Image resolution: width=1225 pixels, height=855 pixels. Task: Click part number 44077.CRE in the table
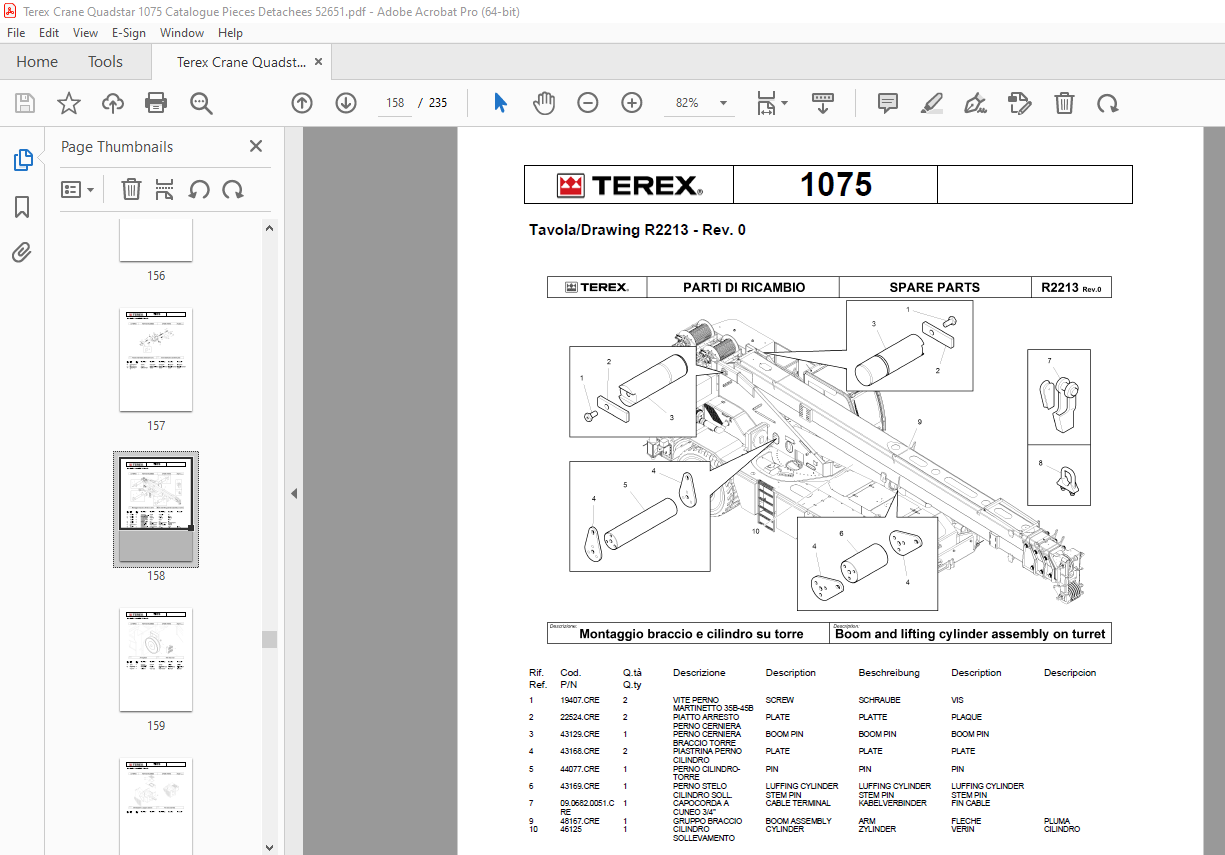[x=580, y=769]
